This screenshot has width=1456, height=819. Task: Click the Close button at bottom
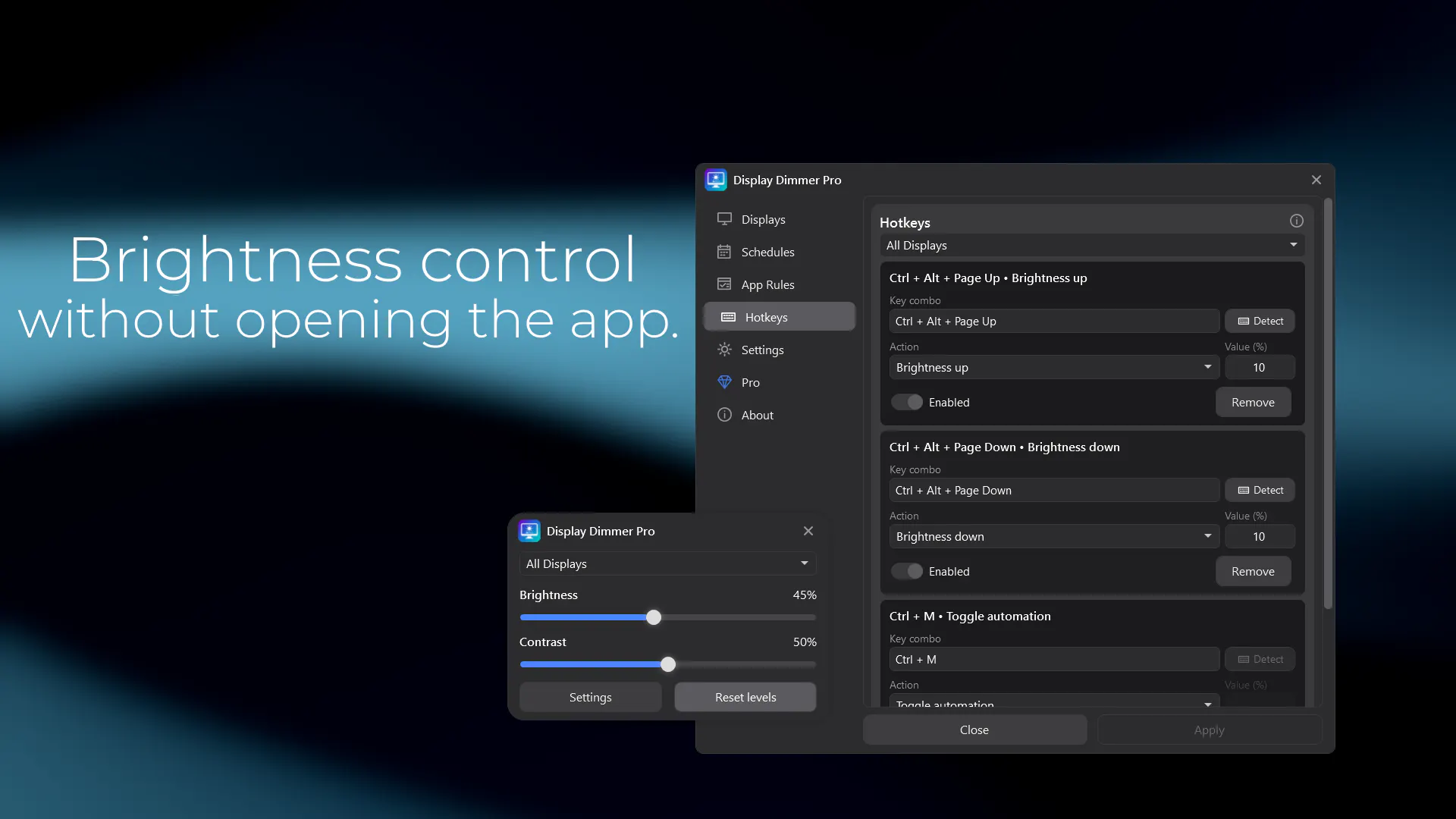974,730
